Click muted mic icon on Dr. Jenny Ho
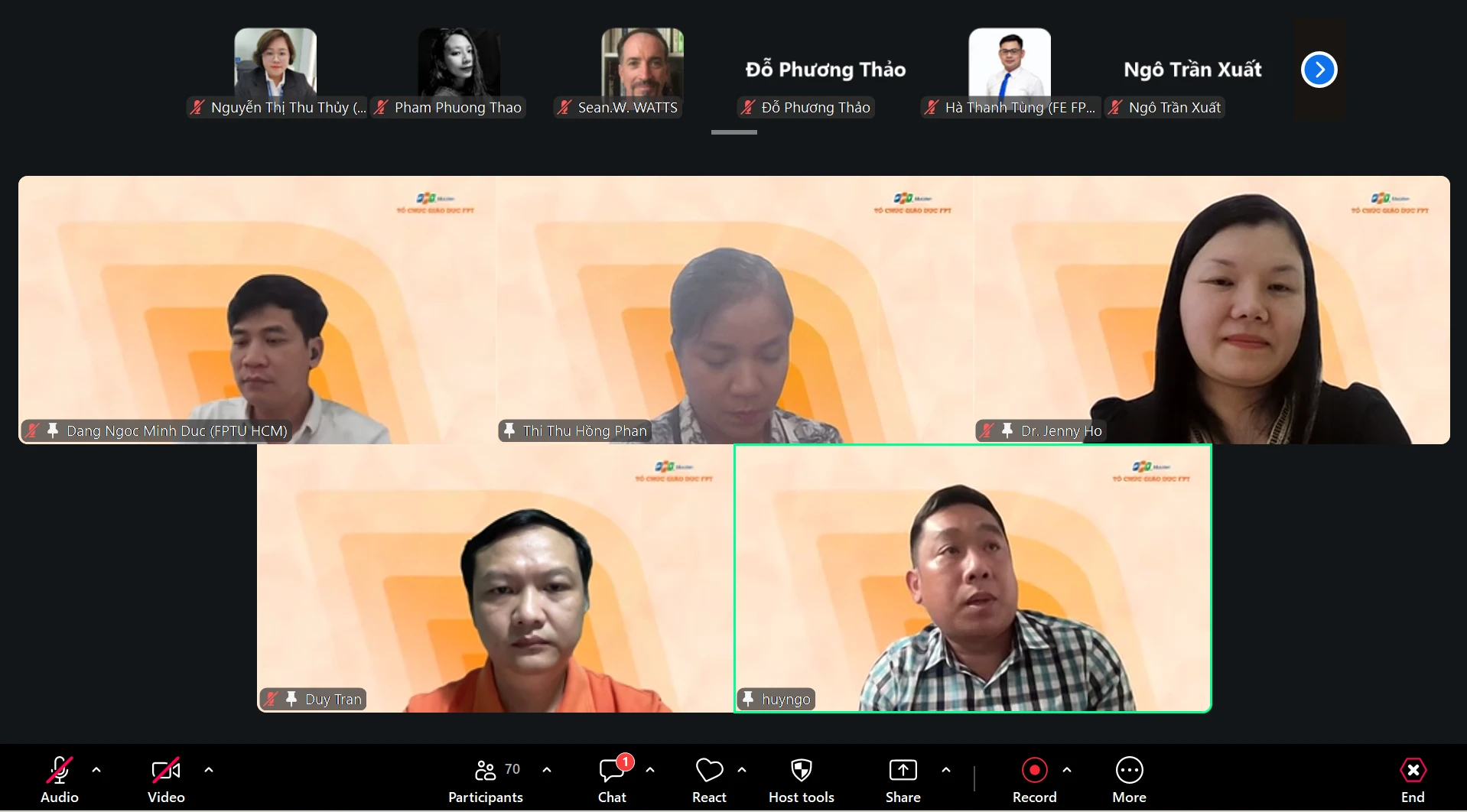1467x812 pixels. pyautogui.click(x=987, y=430)
